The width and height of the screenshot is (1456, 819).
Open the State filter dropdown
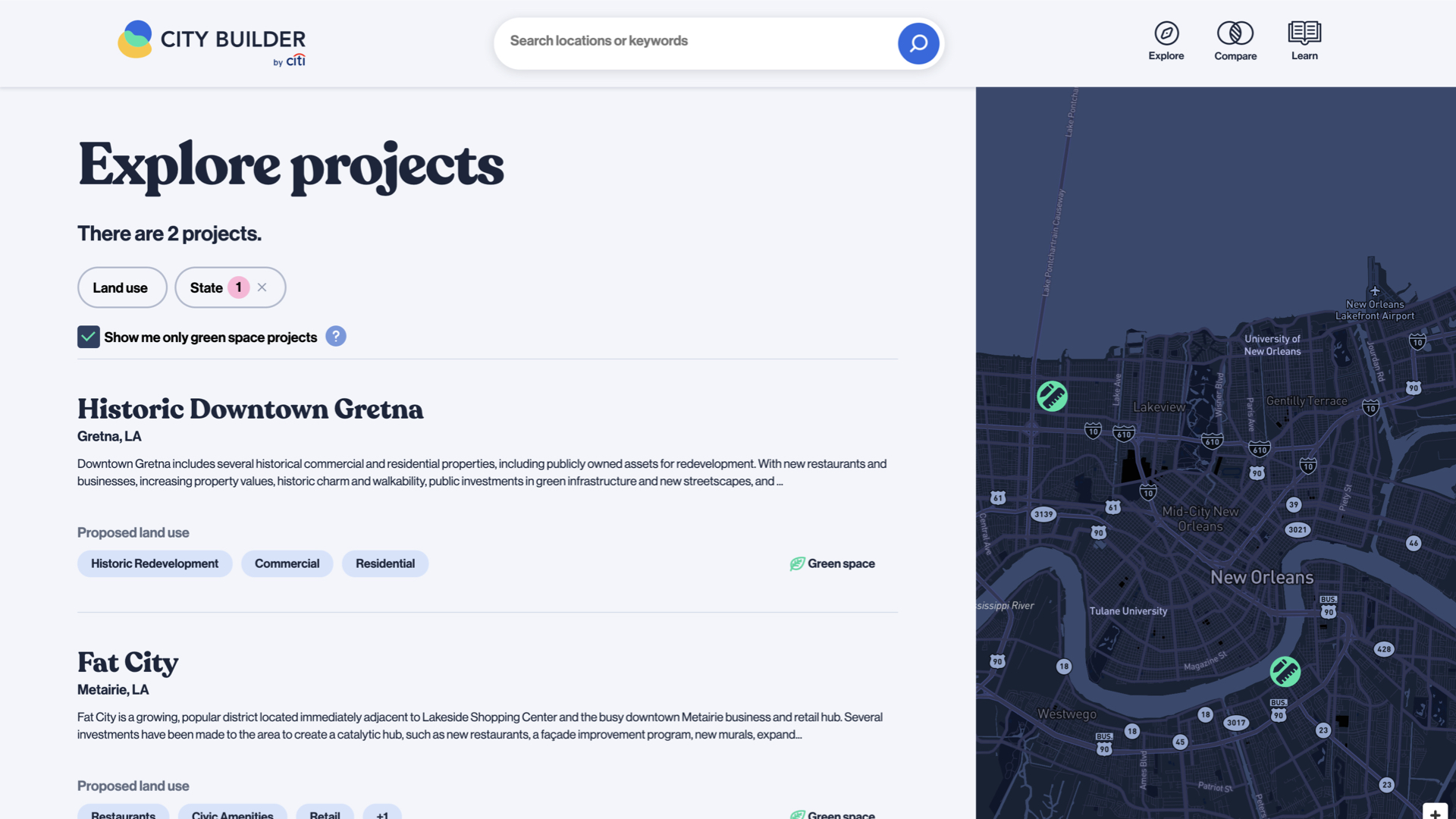[x=206, y=287]
